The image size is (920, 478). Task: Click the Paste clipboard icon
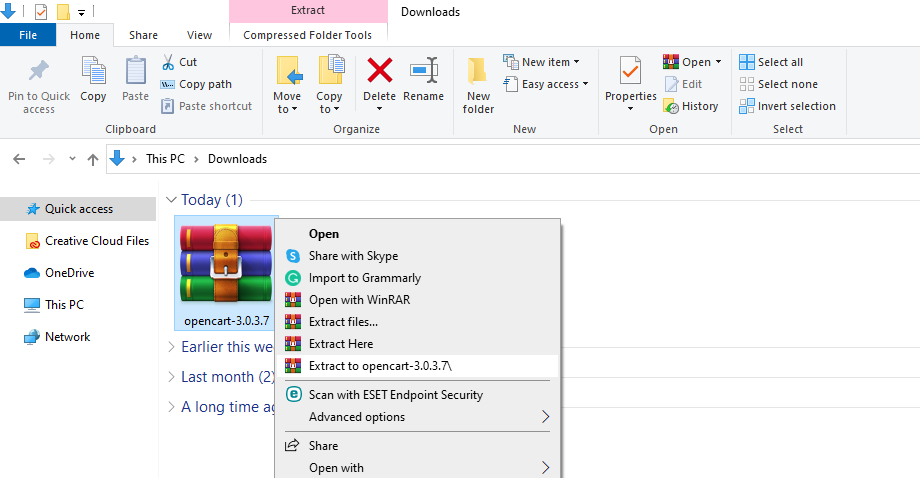tap(136, 71)
